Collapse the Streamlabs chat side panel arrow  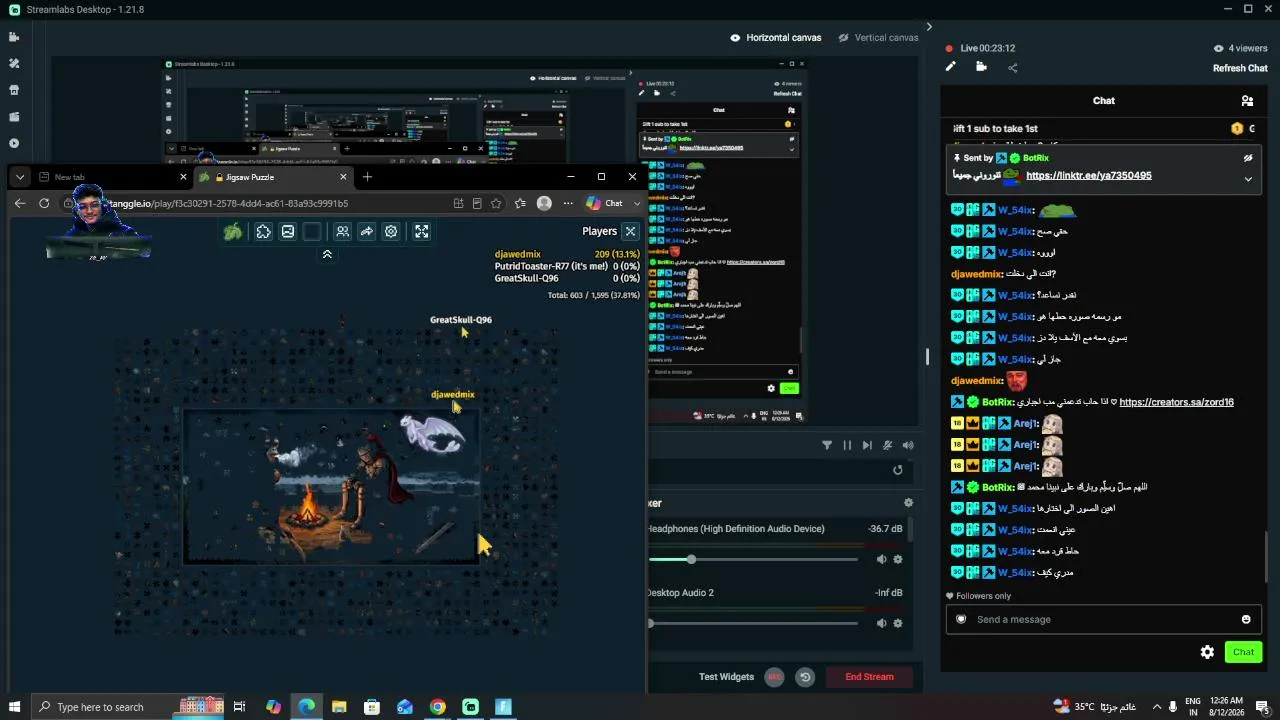(929, 27)
